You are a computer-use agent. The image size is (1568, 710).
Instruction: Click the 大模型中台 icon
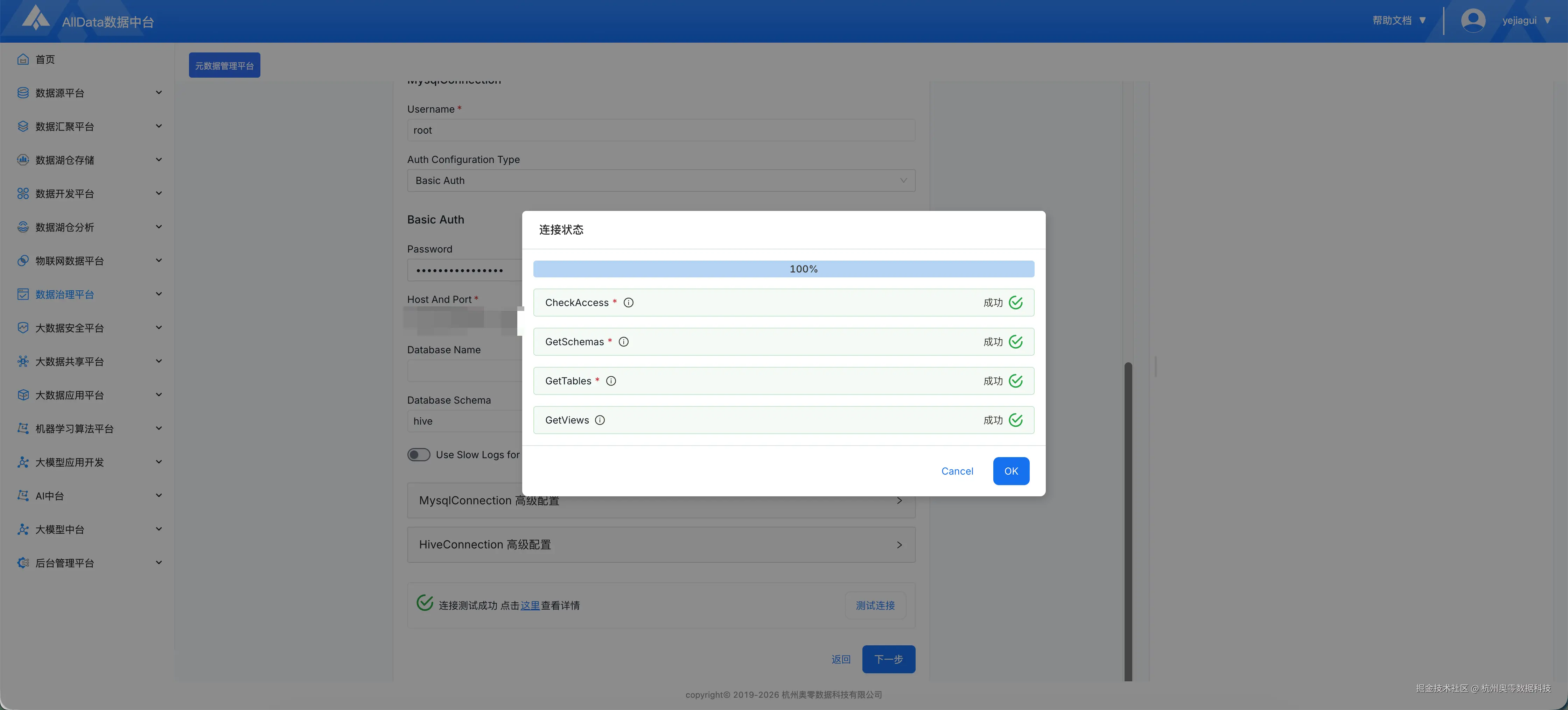(23, 529)
